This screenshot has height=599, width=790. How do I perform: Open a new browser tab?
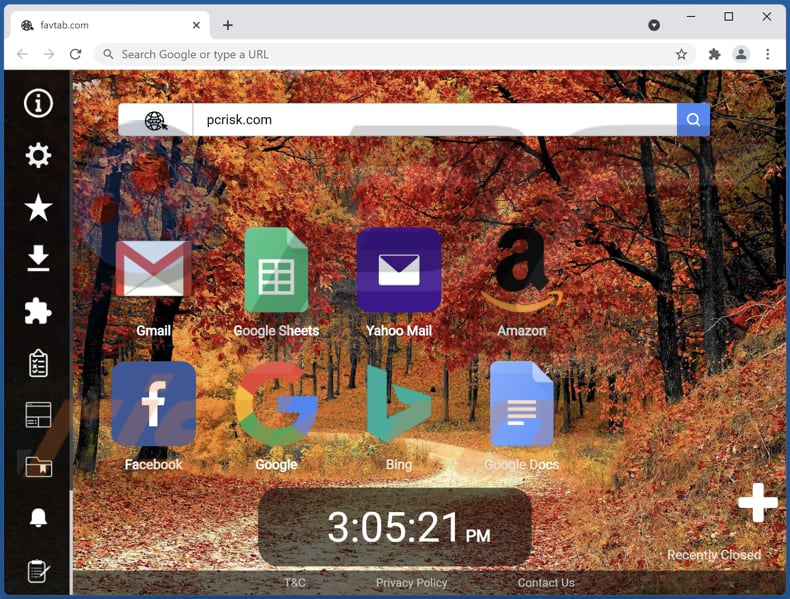(228, 25)
